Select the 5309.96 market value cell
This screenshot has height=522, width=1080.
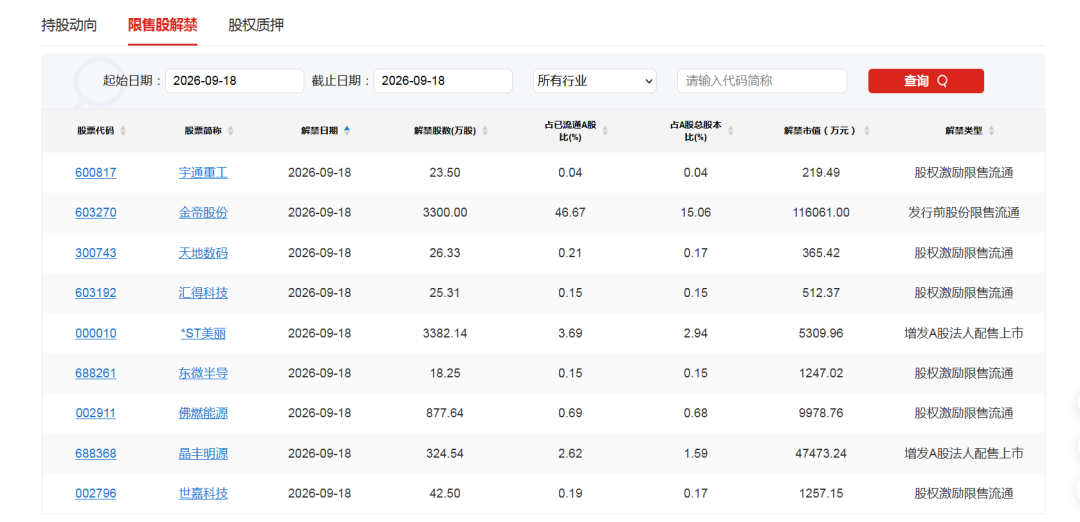[821, 334]
